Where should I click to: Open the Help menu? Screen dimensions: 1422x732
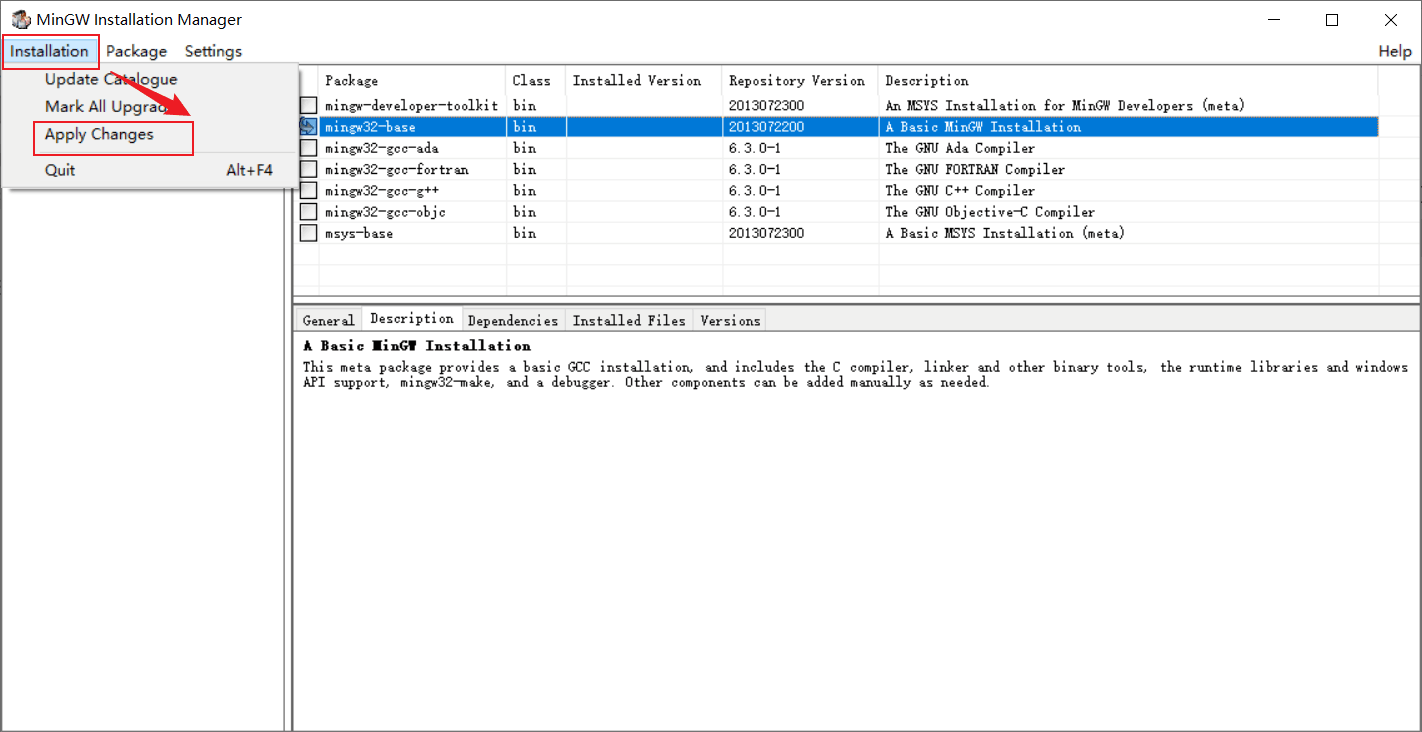pos(1395,51)
